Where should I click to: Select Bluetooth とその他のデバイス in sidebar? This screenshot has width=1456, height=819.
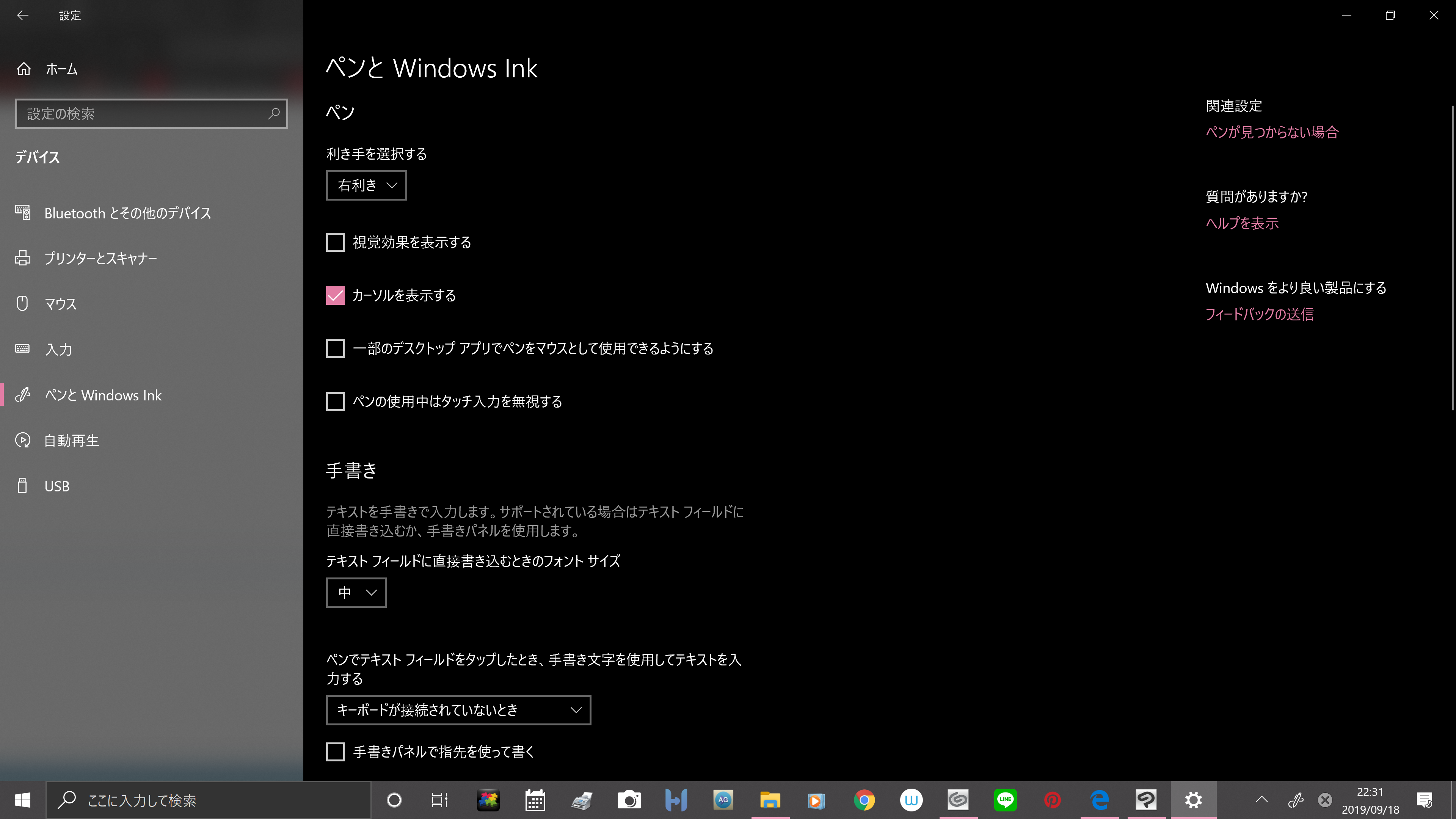point(127,213)
